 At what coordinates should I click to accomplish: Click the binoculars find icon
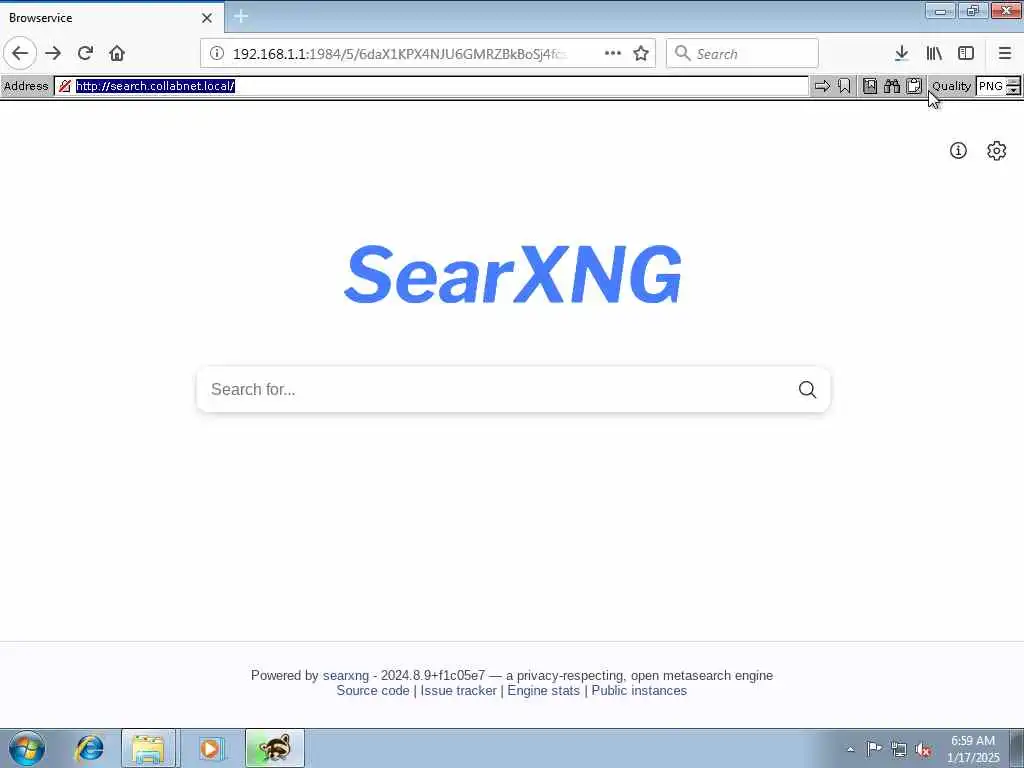click(892, 86)
